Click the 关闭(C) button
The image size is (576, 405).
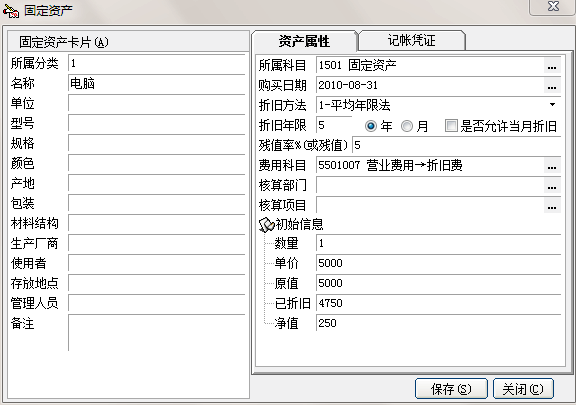(x=523, y=389)
